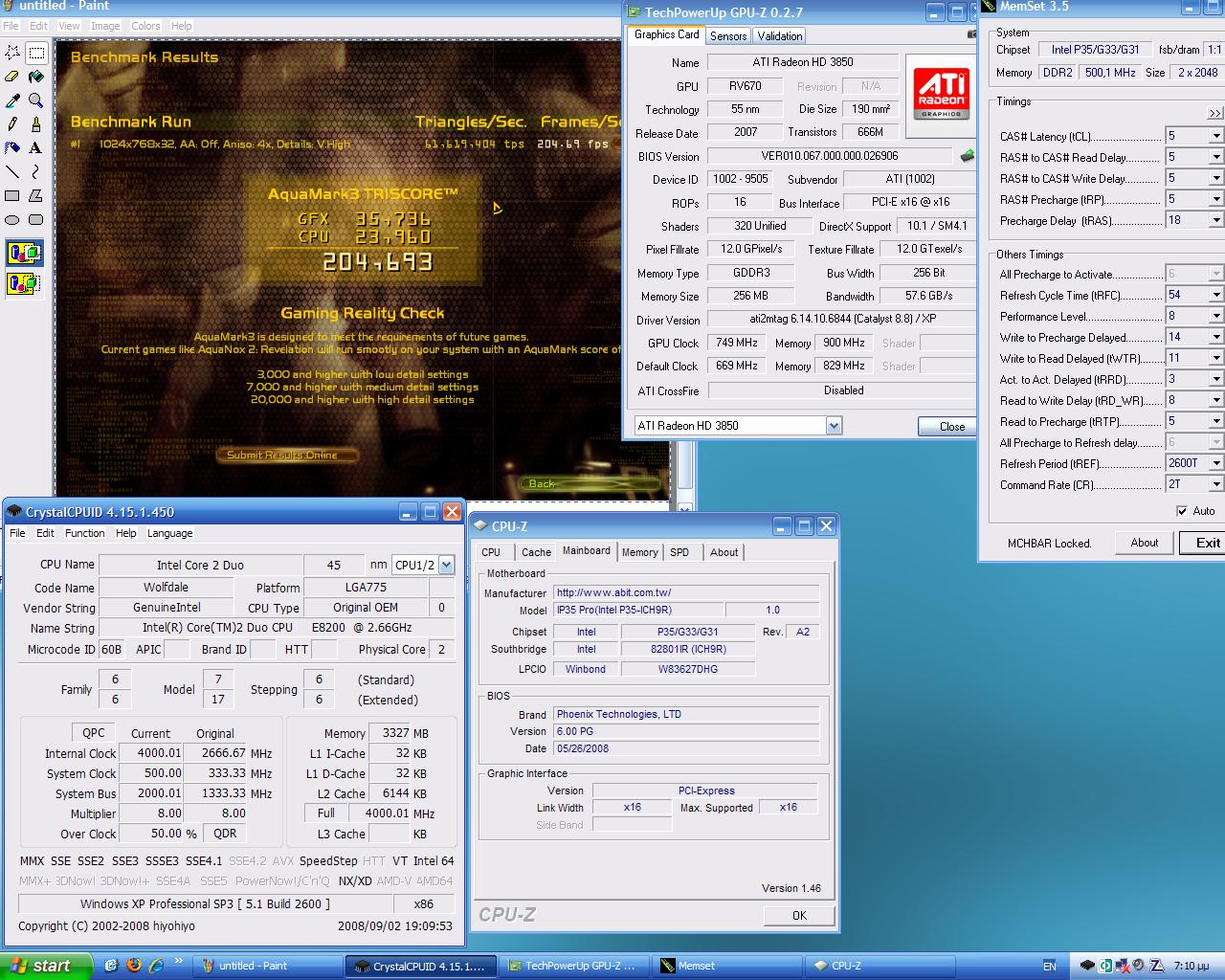Viewport: 1225px width, 980px height.
Task: Click the About button in MemSet
Action: tap(1145, 543)
